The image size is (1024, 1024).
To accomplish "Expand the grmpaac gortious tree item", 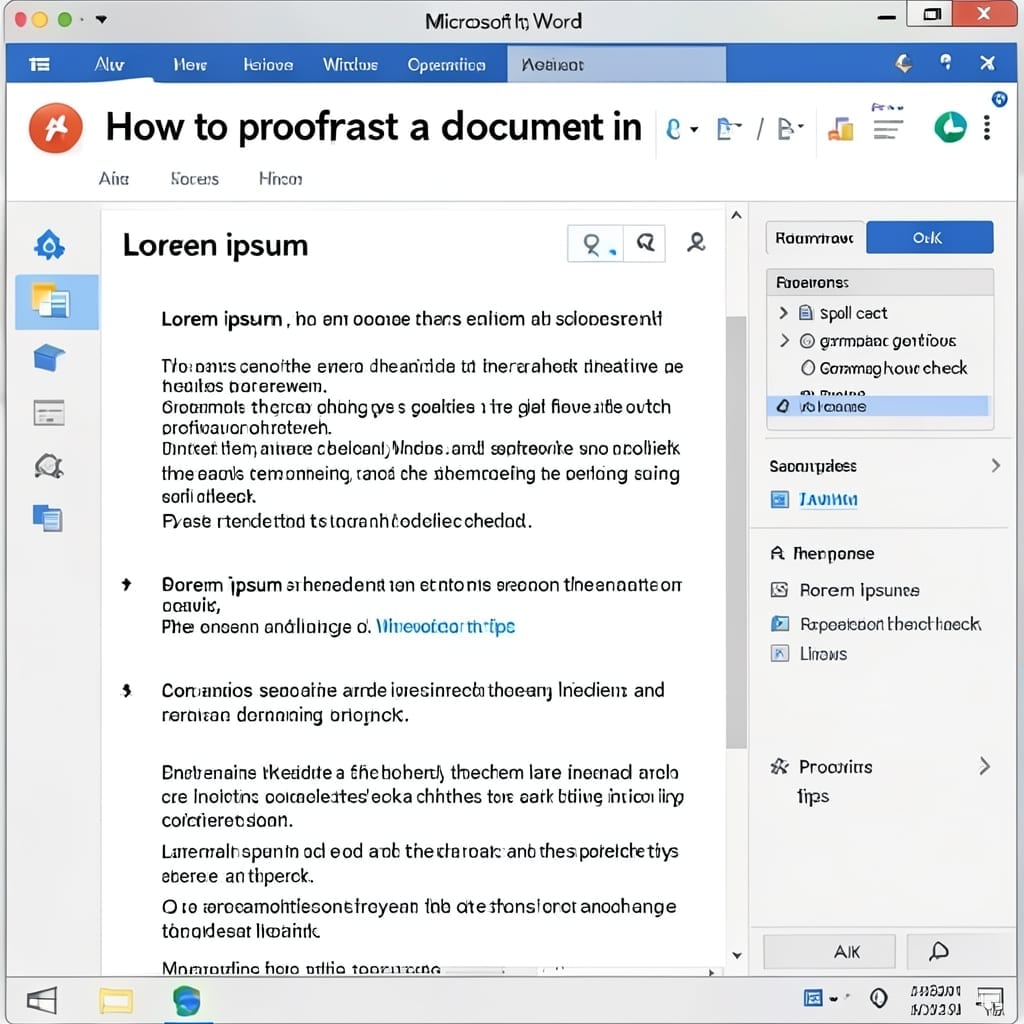I will click(784, 340).
